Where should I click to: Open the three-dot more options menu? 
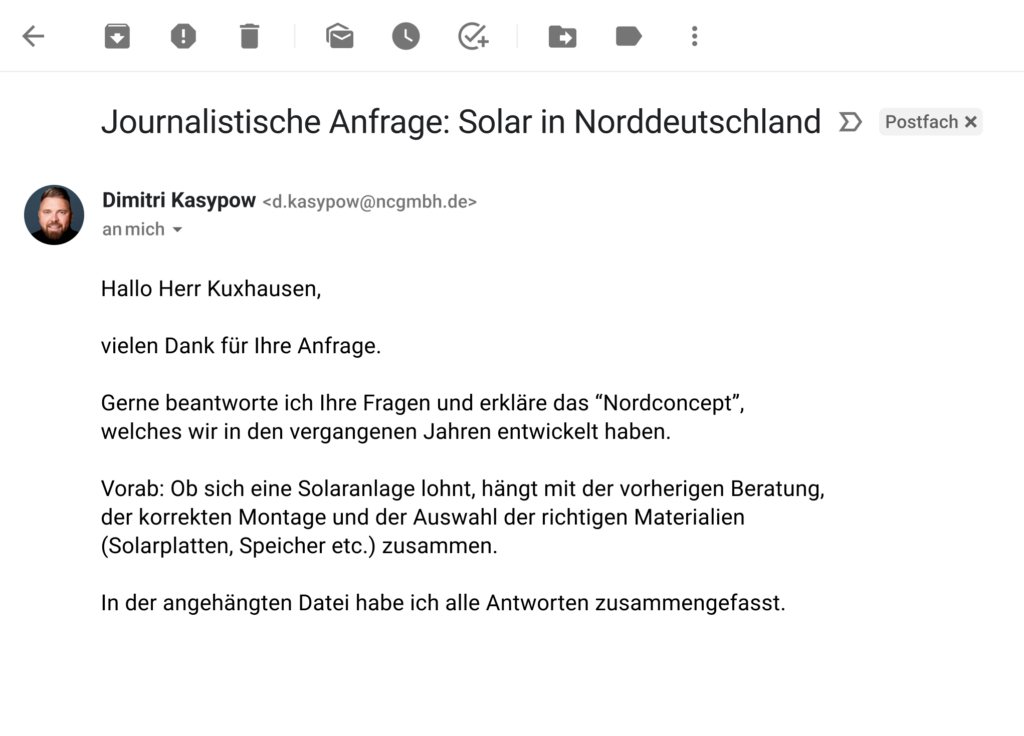point(694,37)
